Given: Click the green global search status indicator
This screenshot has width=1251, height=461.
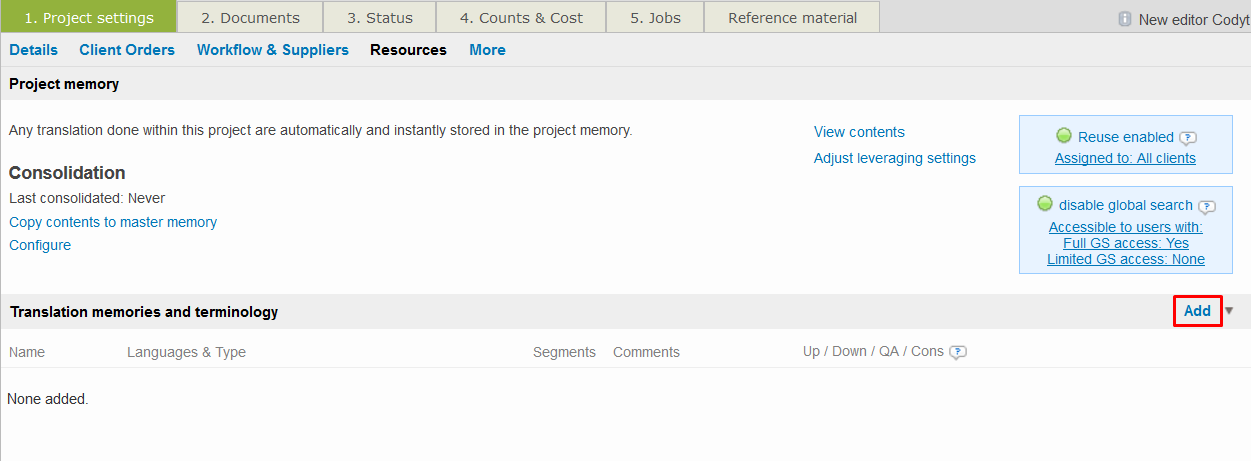Looking at the screenshot, I should (1045, 204).
